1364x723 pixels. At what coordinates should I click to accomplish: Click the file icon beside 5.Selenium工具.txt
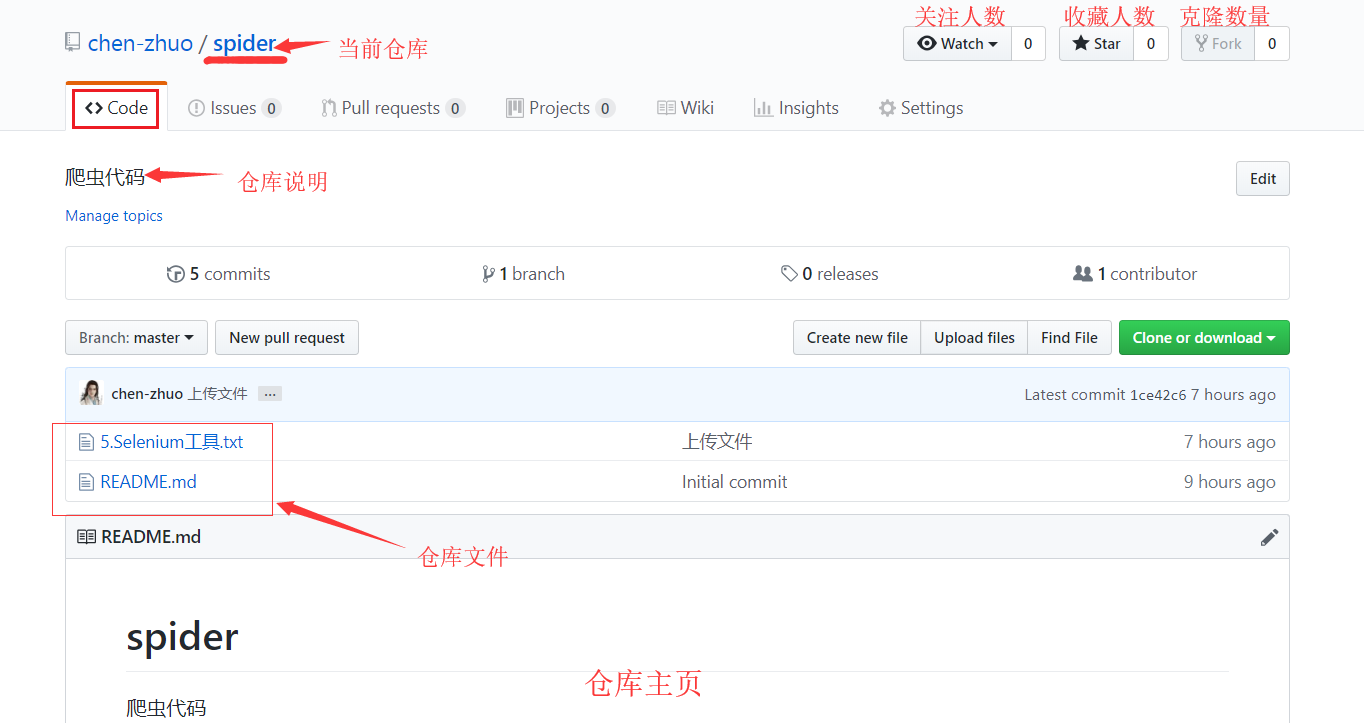click(x=87, y=441)
